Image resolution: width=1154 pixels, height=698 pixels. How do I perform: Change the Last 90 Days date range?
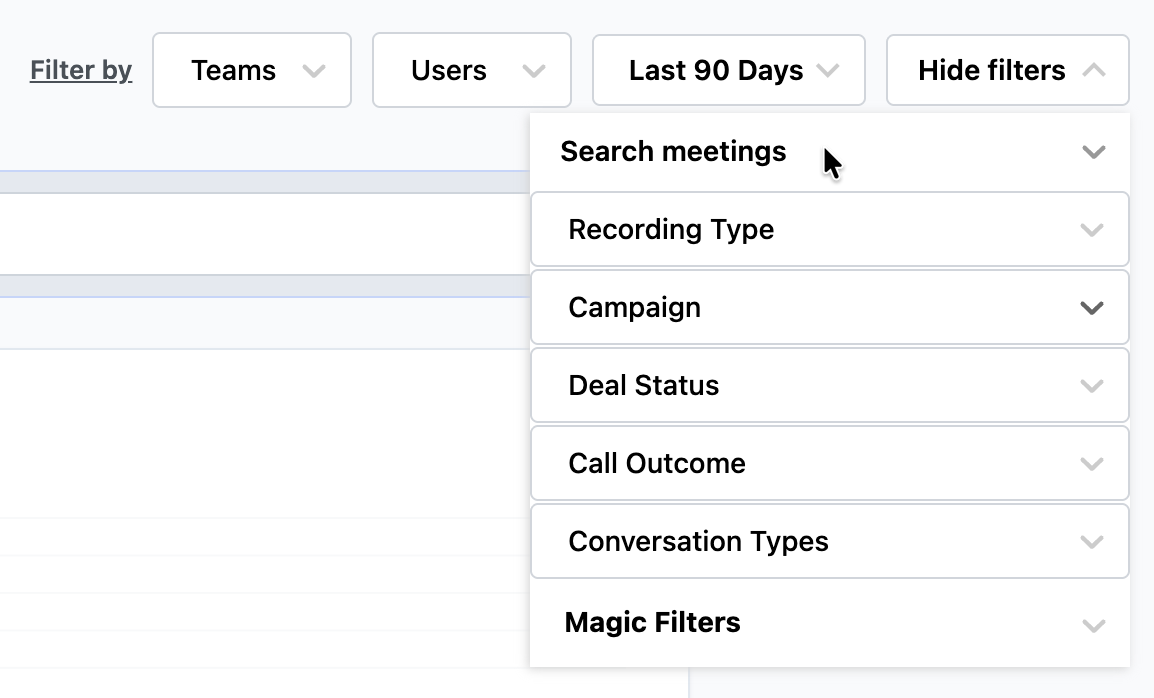728,71
